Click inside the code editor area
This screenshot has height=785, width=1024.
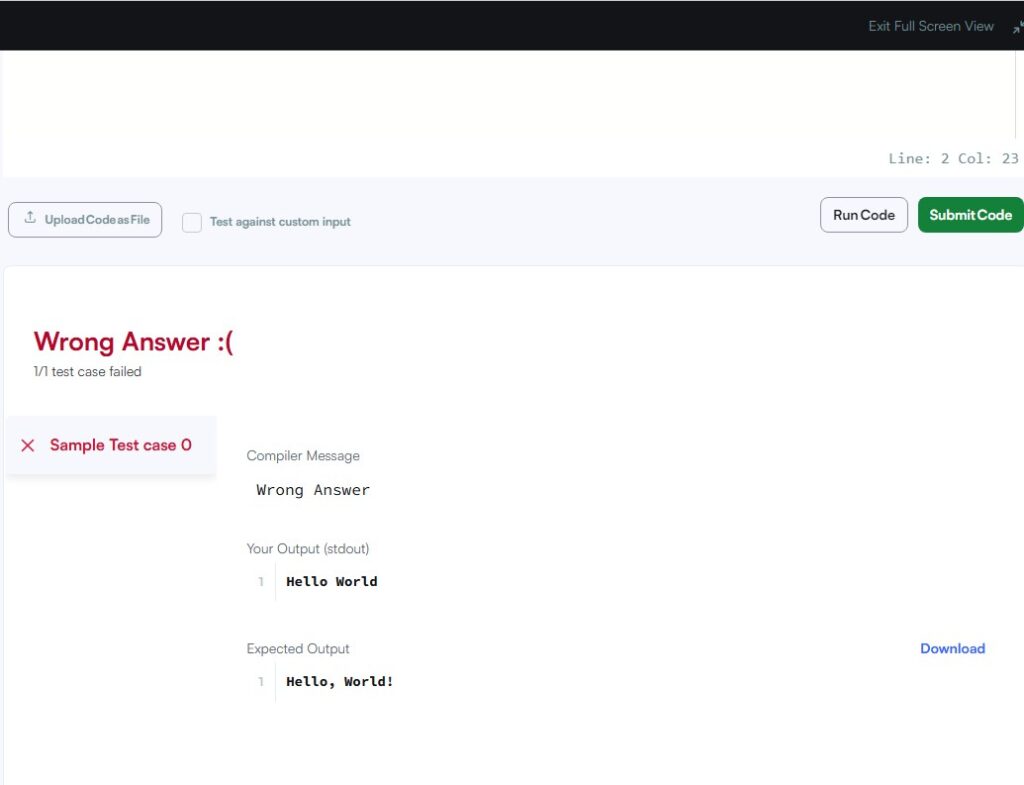coord(500,100)
